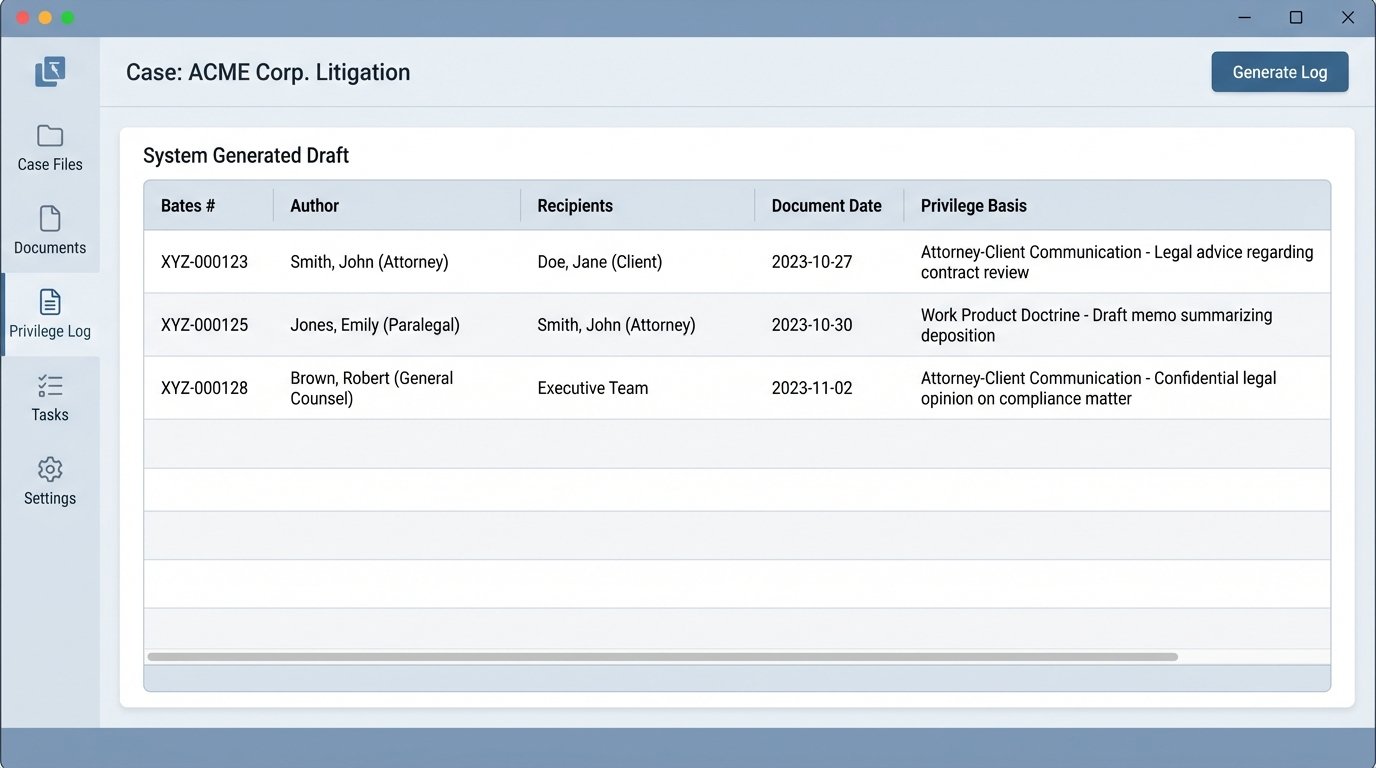1376x768 pixels.
Task: Click the horizontal scrollbar below the table
Action: (x=663, y=657)
